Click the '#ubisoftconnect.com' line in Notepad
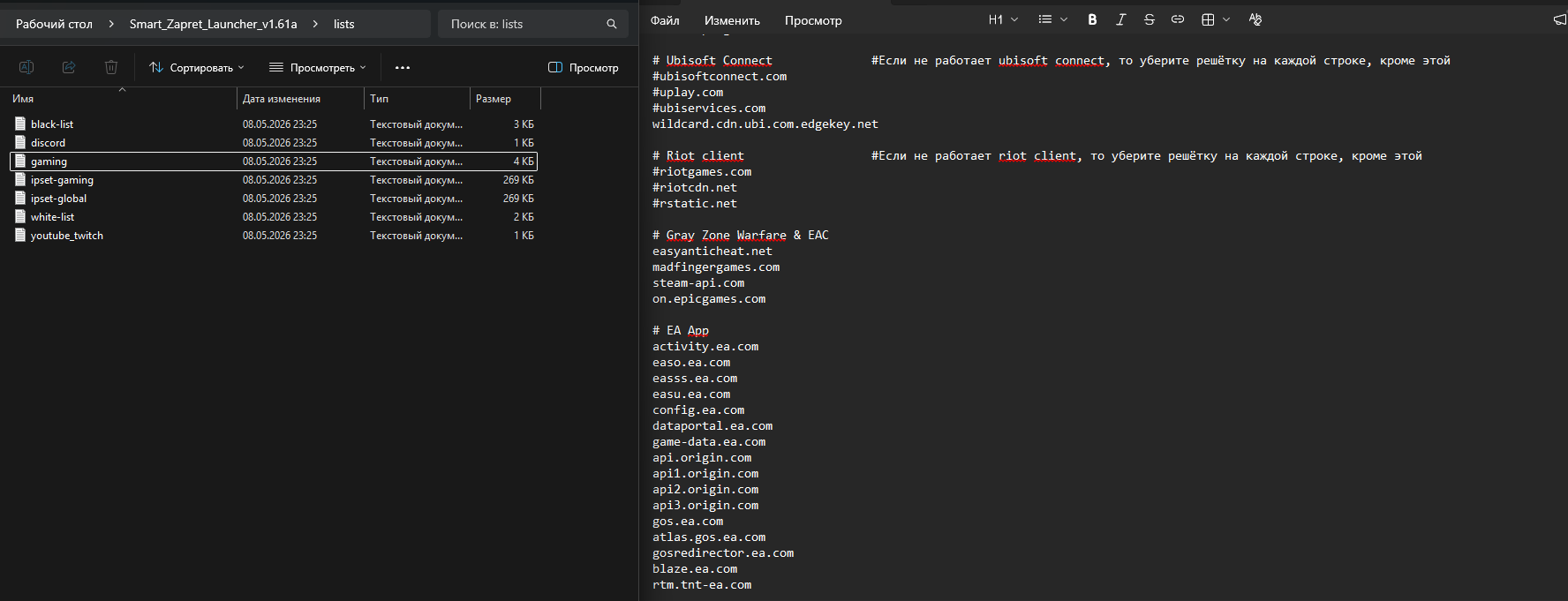The width and height of the screenshot is (1568, 601). (720, 76)
